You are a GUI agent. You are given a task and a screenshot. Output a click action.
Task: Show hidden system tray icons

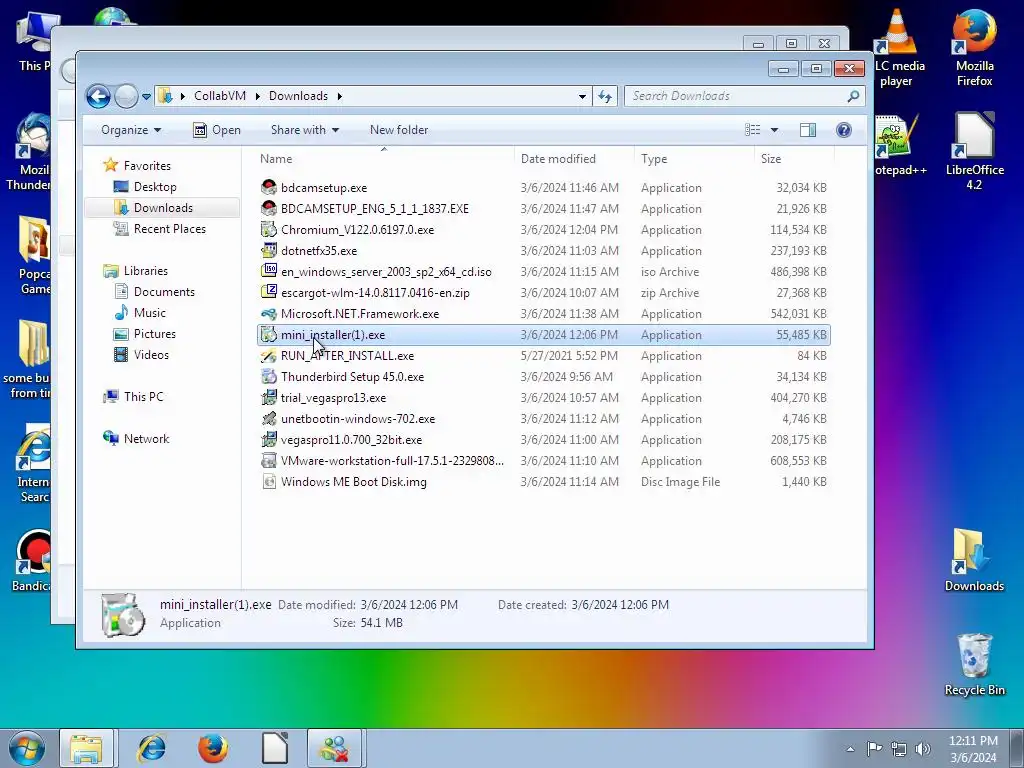click(x=850, y=749)
